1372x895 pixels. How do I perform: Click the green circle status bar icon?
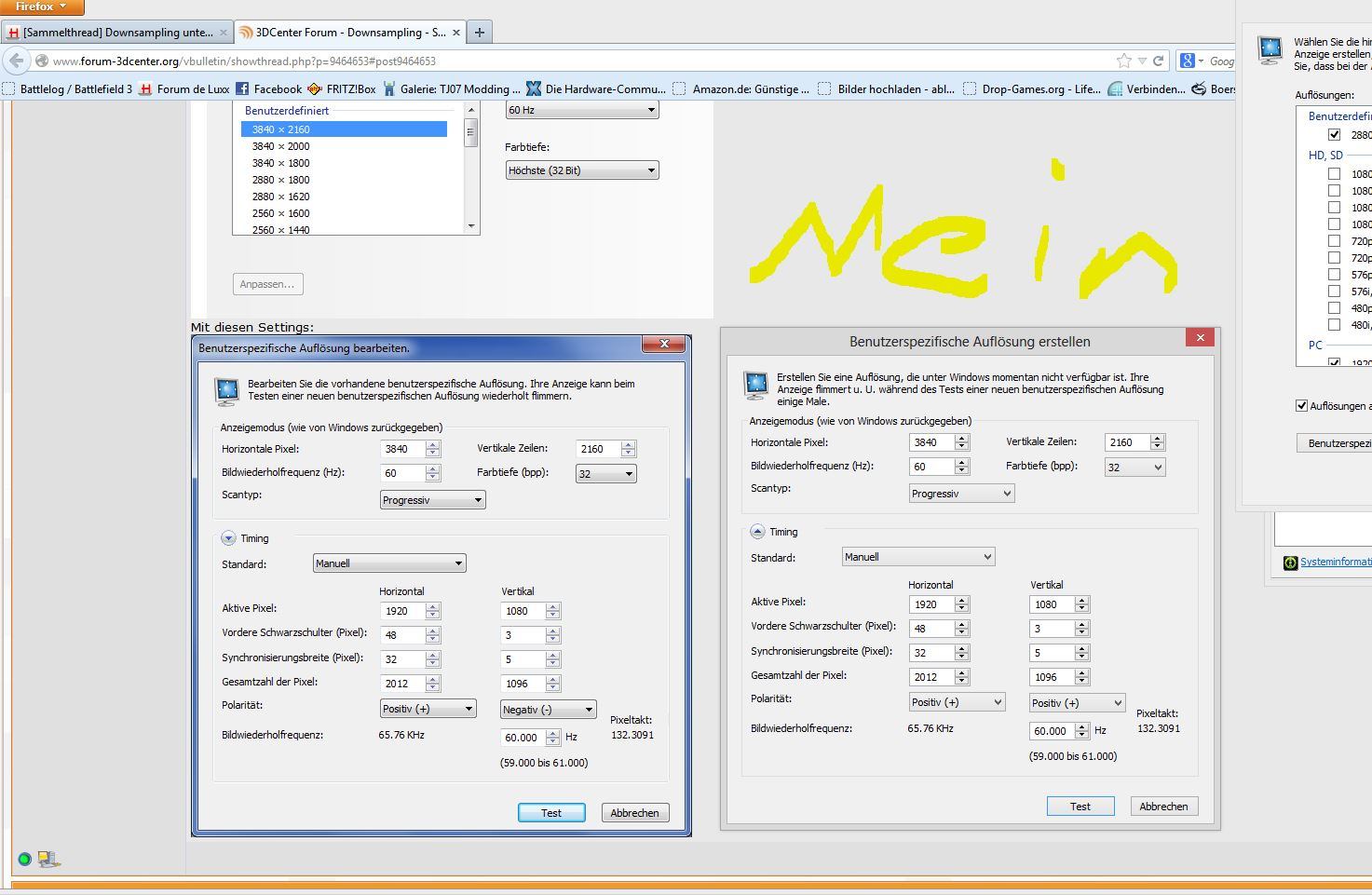click(24, 859)
